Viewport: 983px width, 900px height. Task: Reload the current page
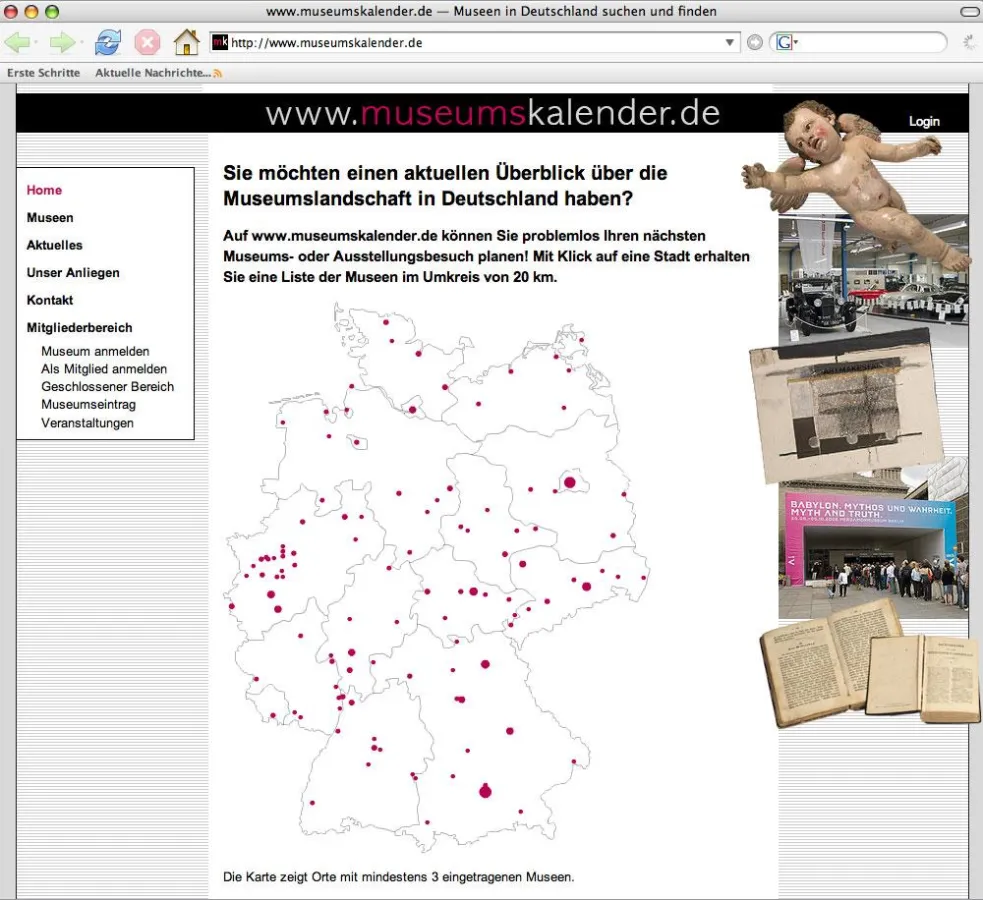click(x=106, y=42)
